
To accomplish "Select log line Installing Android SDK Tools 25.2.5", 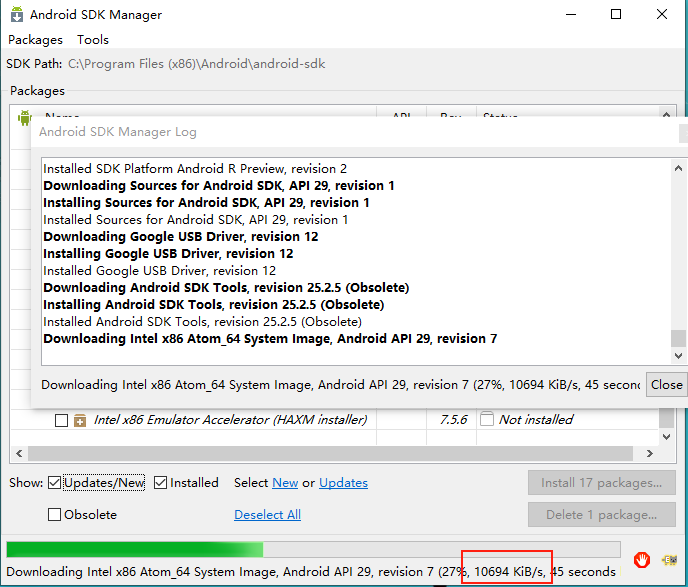I will click(214, 304).
